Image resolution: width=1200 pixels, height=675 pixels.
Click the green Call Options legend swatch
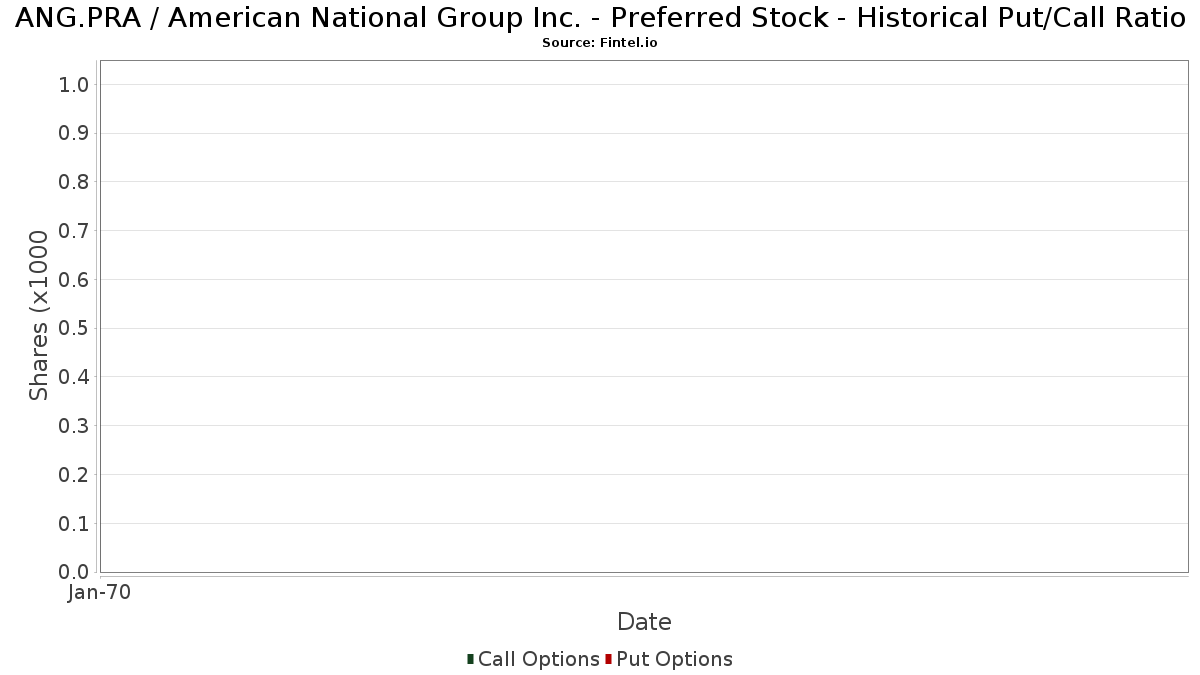tap(470, 659)
